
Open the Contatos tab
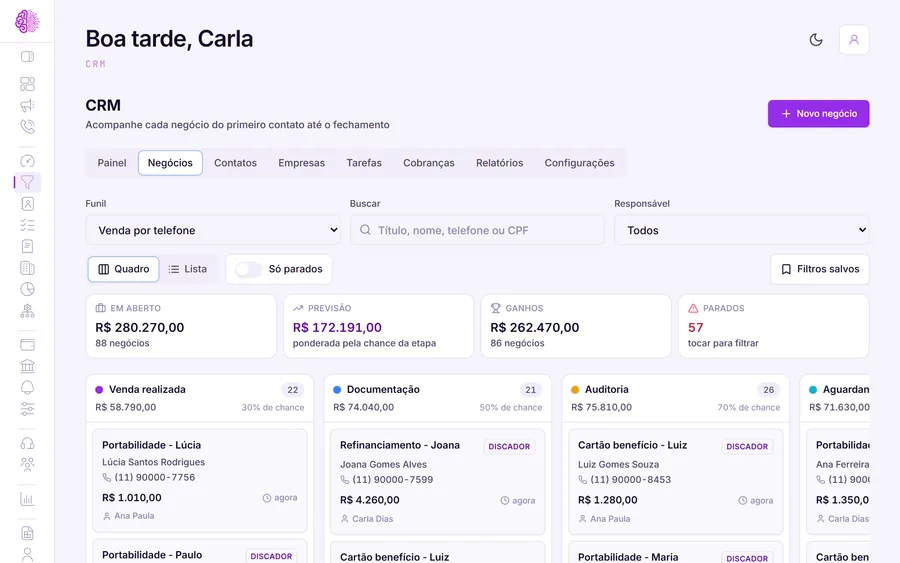click(235, 163)
